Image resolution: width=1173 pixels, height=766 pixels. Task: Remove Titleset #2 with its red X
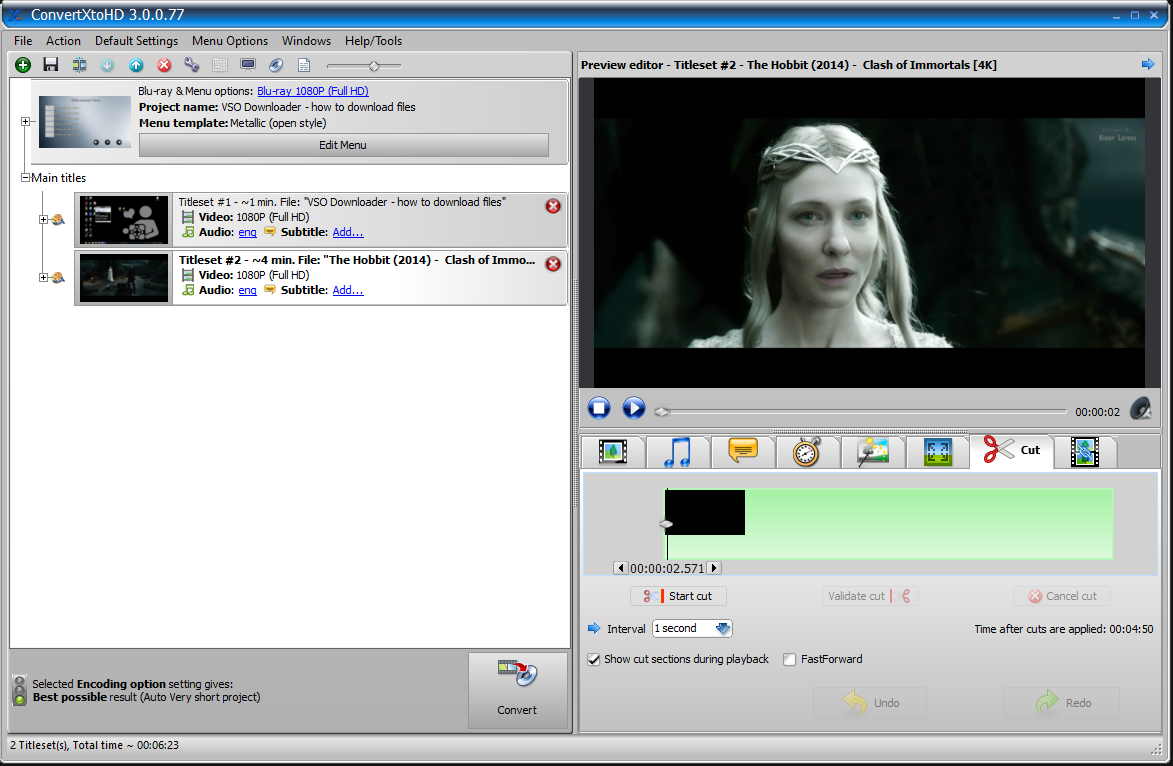553,264
